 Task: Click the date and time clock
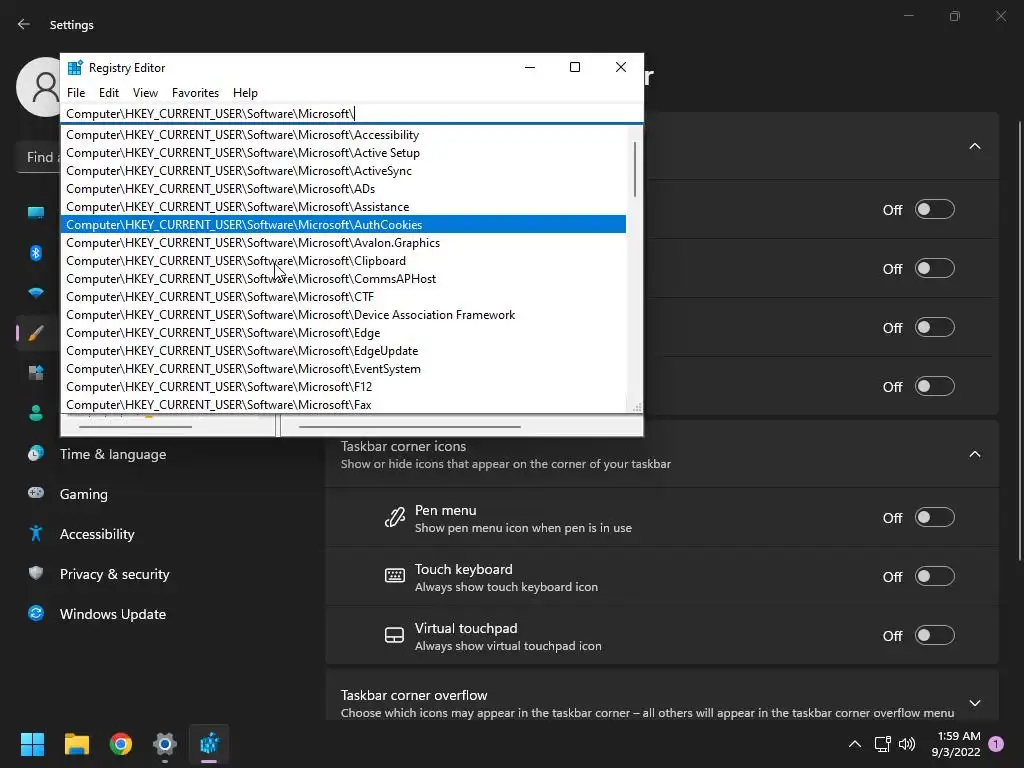pyautogui.click(x=955, y=744)
